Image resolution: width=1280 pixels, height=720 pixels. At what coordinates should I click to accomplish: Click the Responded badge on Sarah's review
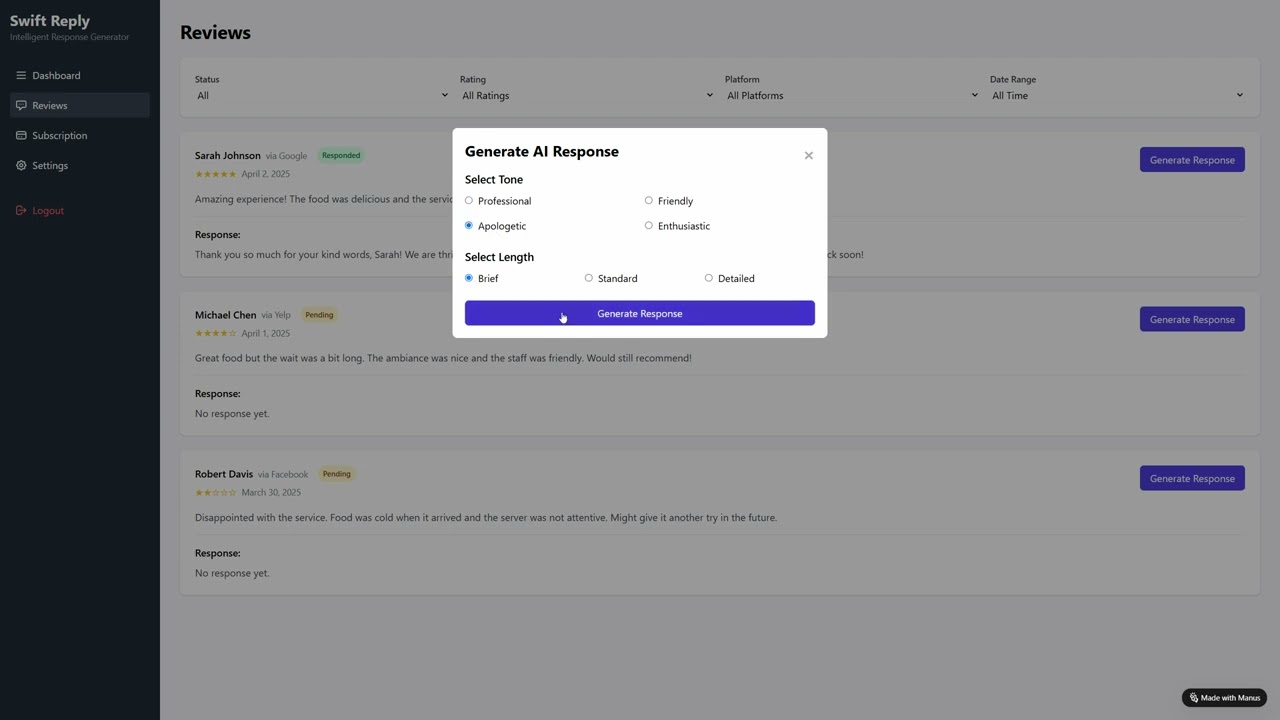[341, 155]
